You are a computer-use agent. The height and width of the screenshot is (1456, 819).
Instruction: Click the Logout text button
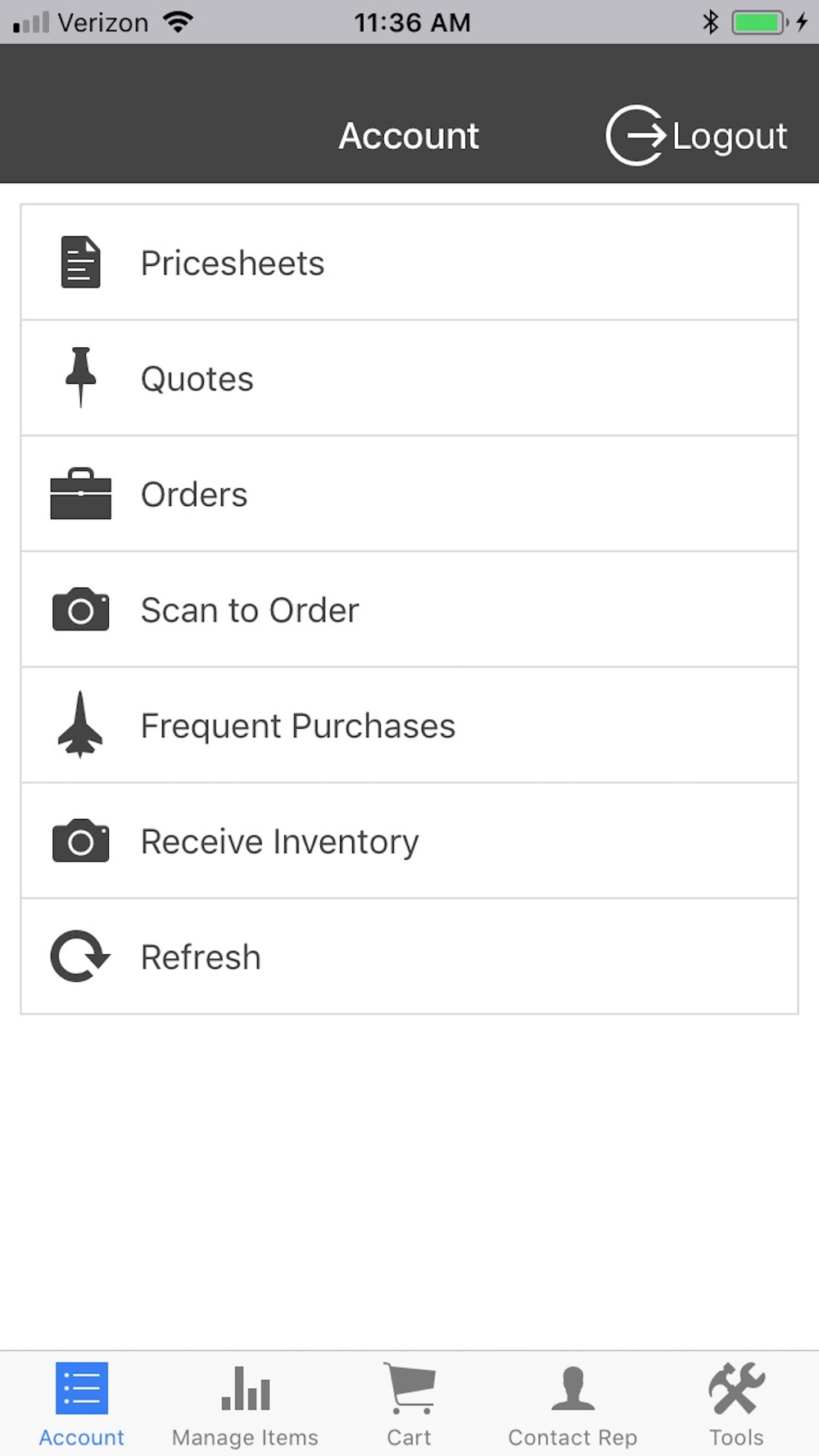coord(729,137)
